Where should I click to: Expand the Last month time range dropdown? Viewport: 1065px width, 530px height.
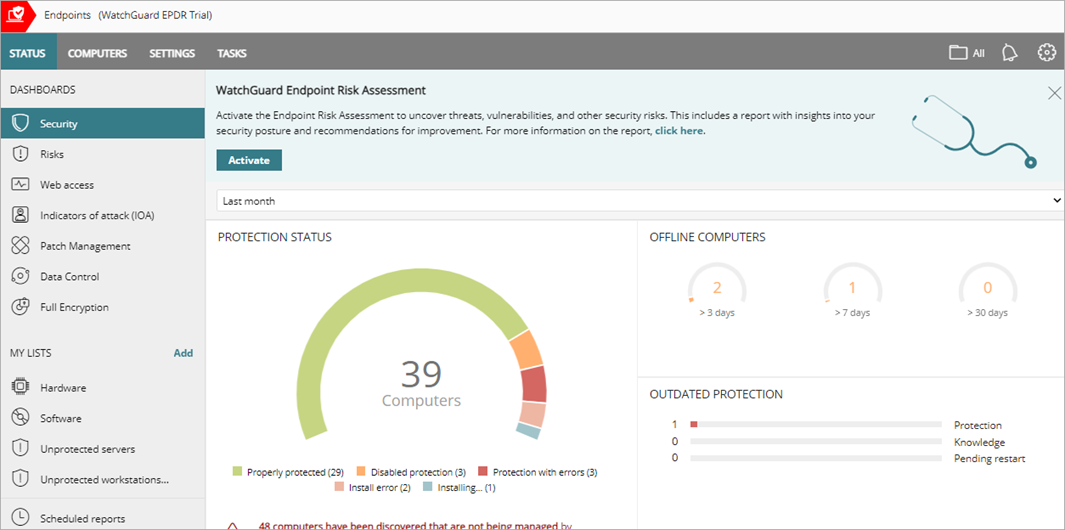tap(639, 201)
